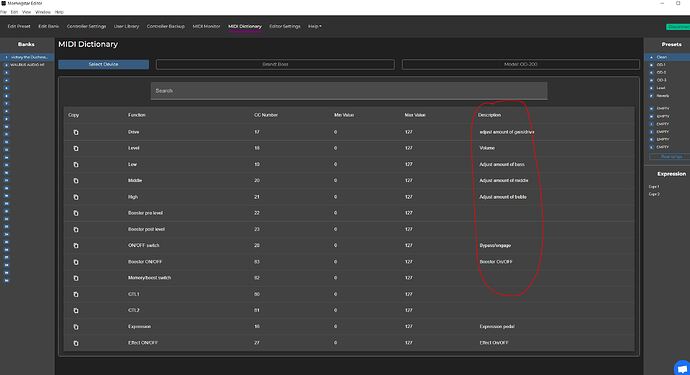Copy the Booster pre level row
Viewport: 690px width, 375px height.
[76, 213]
